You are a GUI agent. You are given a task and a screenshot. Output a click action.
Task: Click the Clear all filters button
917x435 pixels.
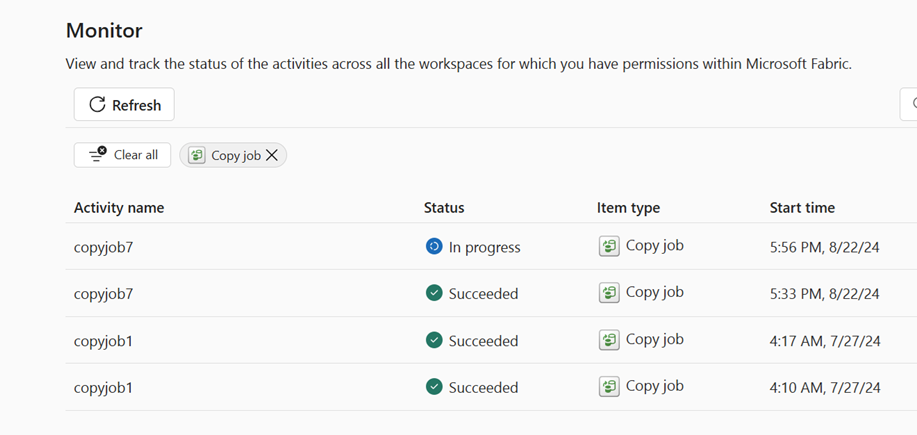122,155
